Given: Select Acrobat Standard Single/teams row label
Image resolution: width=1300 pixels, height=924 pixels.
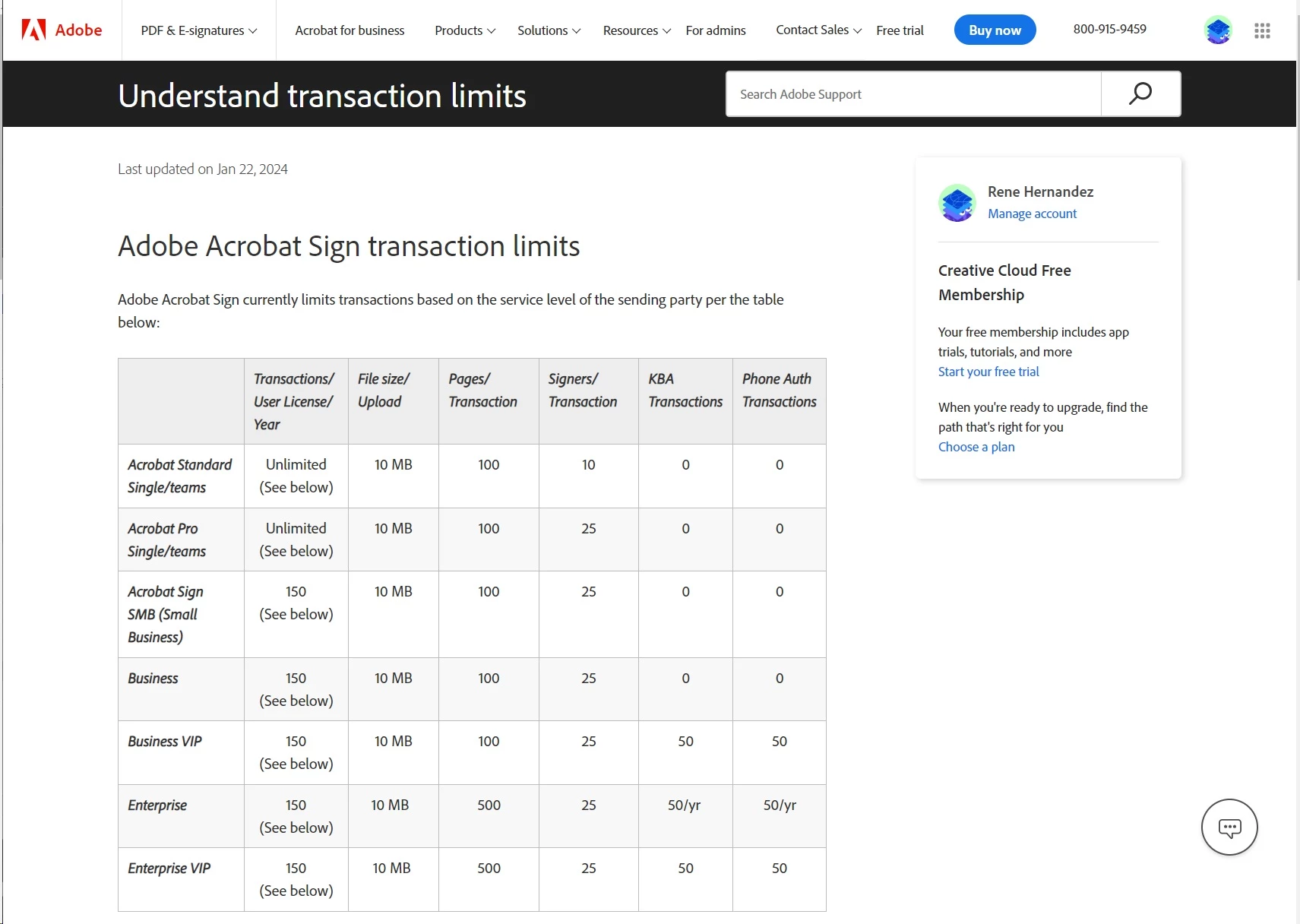Looking at the screenshot, I should point(180,476).
